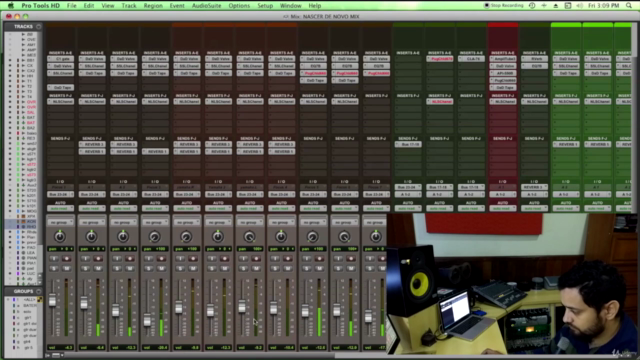Open the 'REVERB 1' input selector on RVerb channel
The width and height of the screenshot is (640, 360).
pyautogui.click(x=534, y=187)
